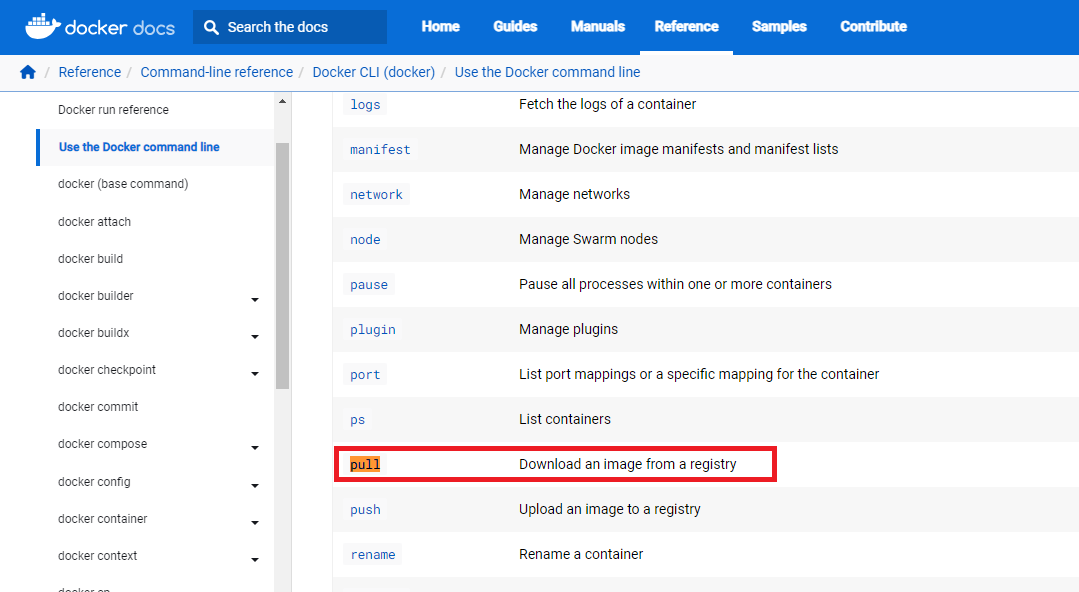Expand the docker container submenu arrow
Viewport: 1079px width, 592px height.
255,522
